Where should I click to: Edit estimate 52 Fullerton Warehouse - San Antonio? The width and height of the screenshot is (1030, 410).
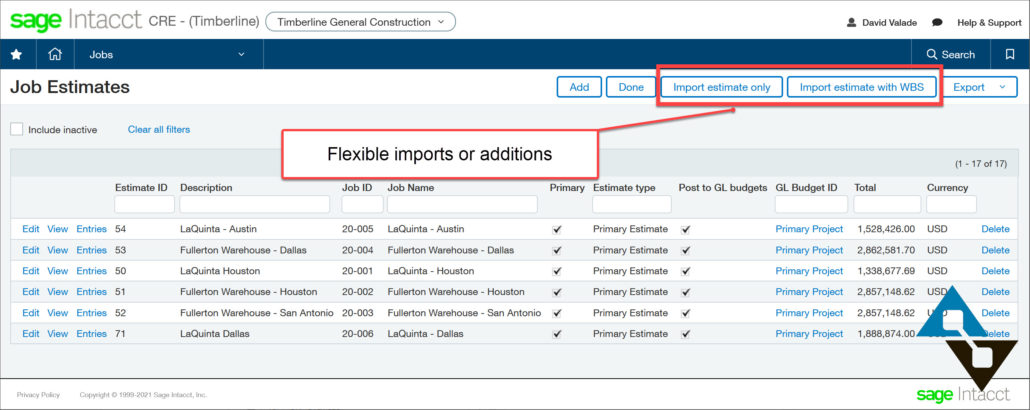31,313
